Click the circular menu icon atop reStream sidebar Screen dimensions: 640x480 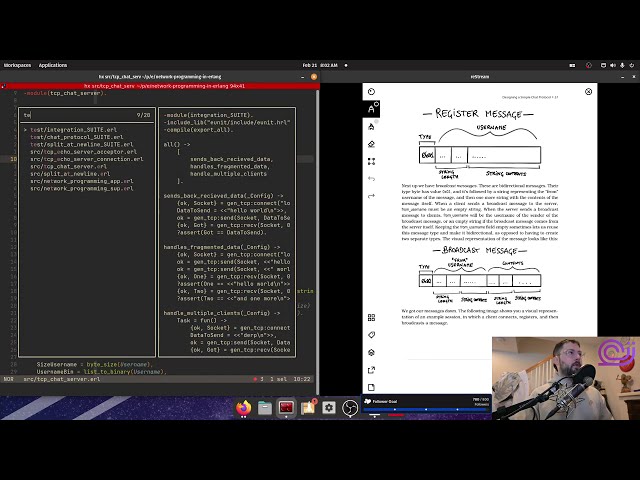[371, 91]
